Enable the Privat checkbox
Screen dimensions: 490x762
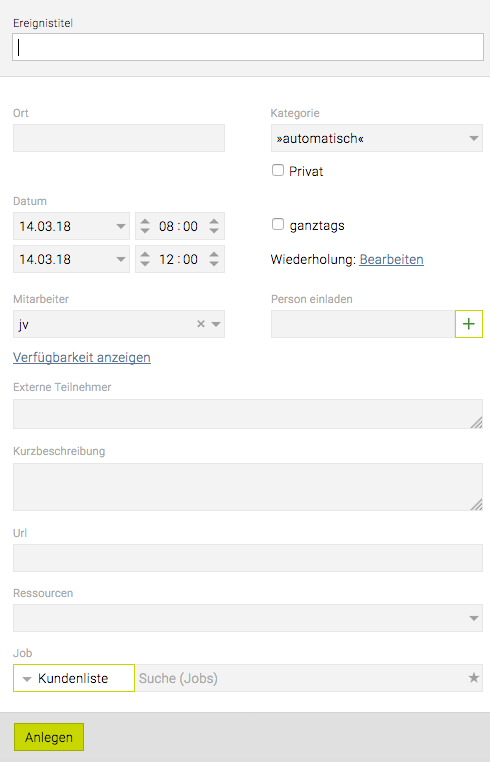pos(278,170)
